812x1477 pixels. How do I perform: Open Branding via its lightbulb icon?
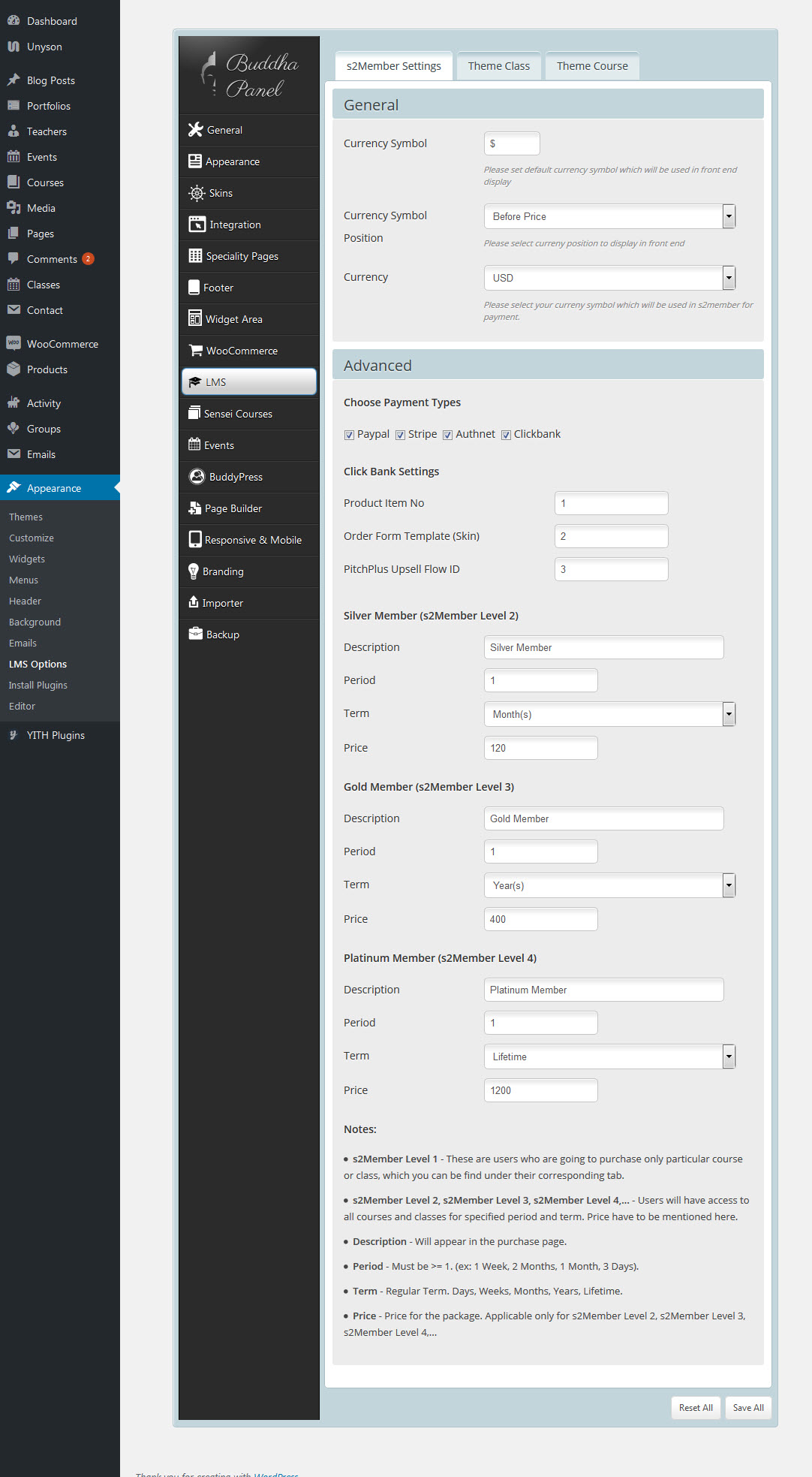click(194, 571)
